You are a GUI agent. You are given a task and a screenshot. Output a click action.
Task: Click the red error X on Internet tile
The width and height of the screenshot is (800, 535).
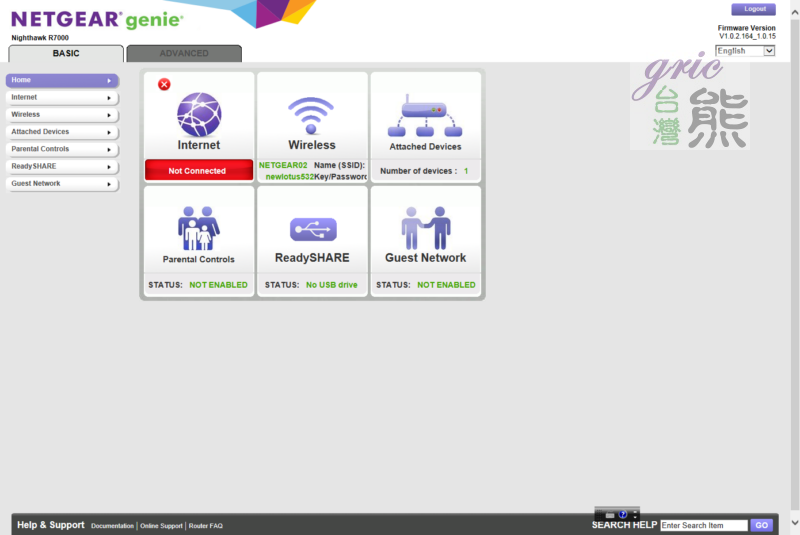click(164, 84)
